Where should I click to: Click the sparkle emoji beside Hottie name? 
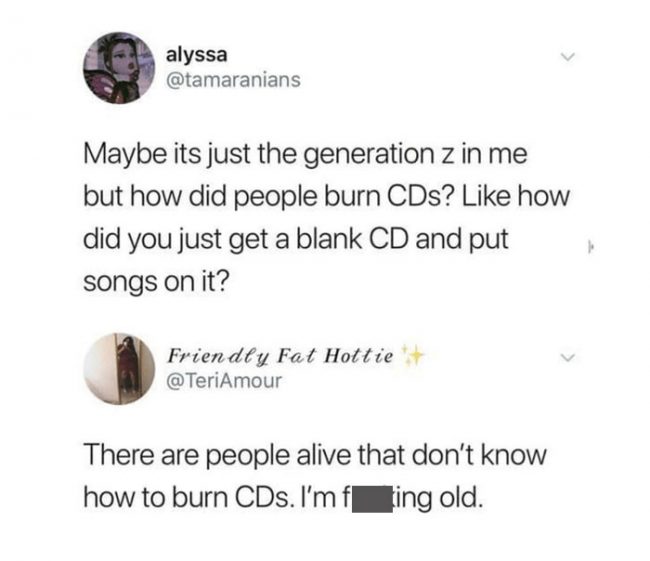412,355
